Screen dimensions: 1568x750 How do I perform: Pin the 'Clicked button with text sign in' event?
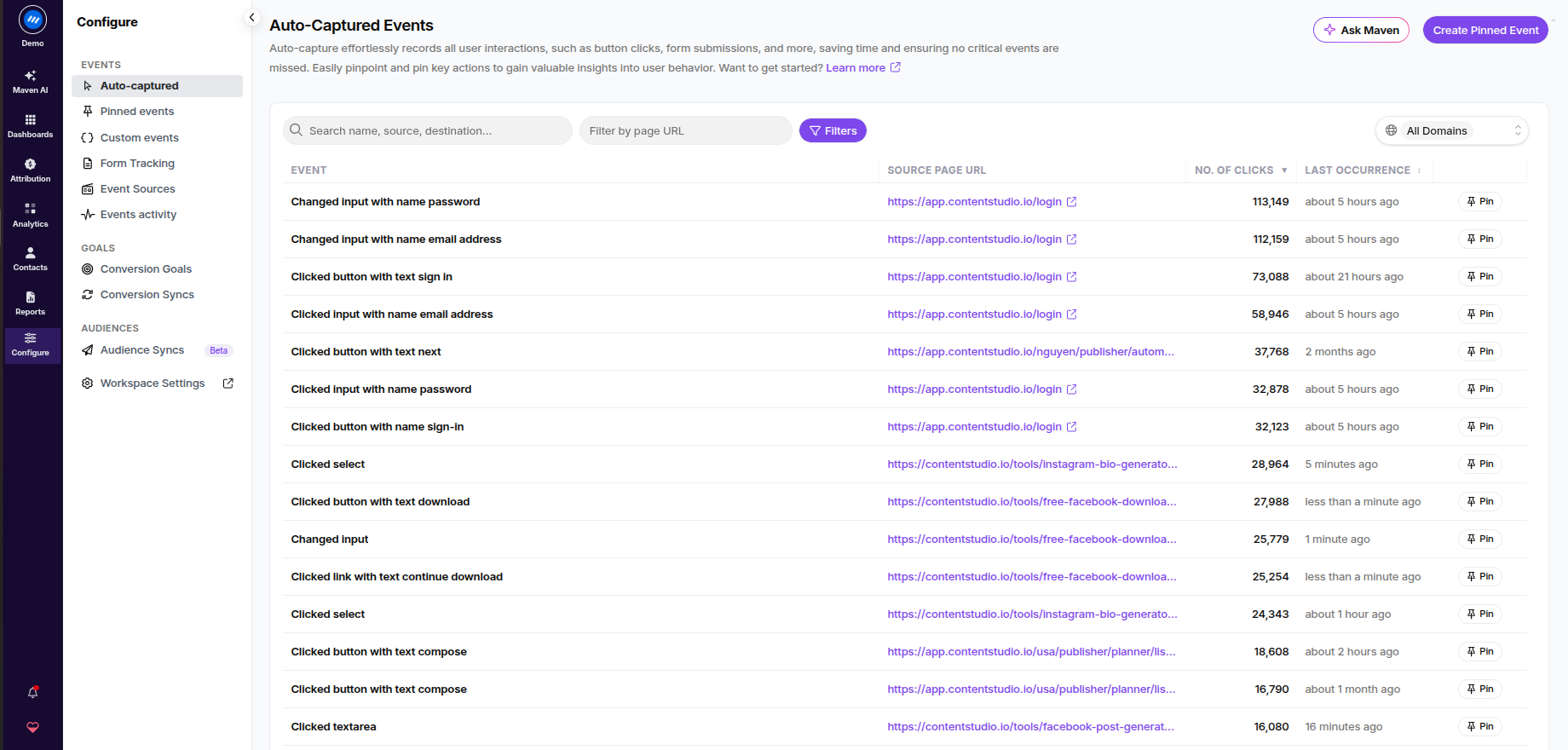(x=1480, y=277)
